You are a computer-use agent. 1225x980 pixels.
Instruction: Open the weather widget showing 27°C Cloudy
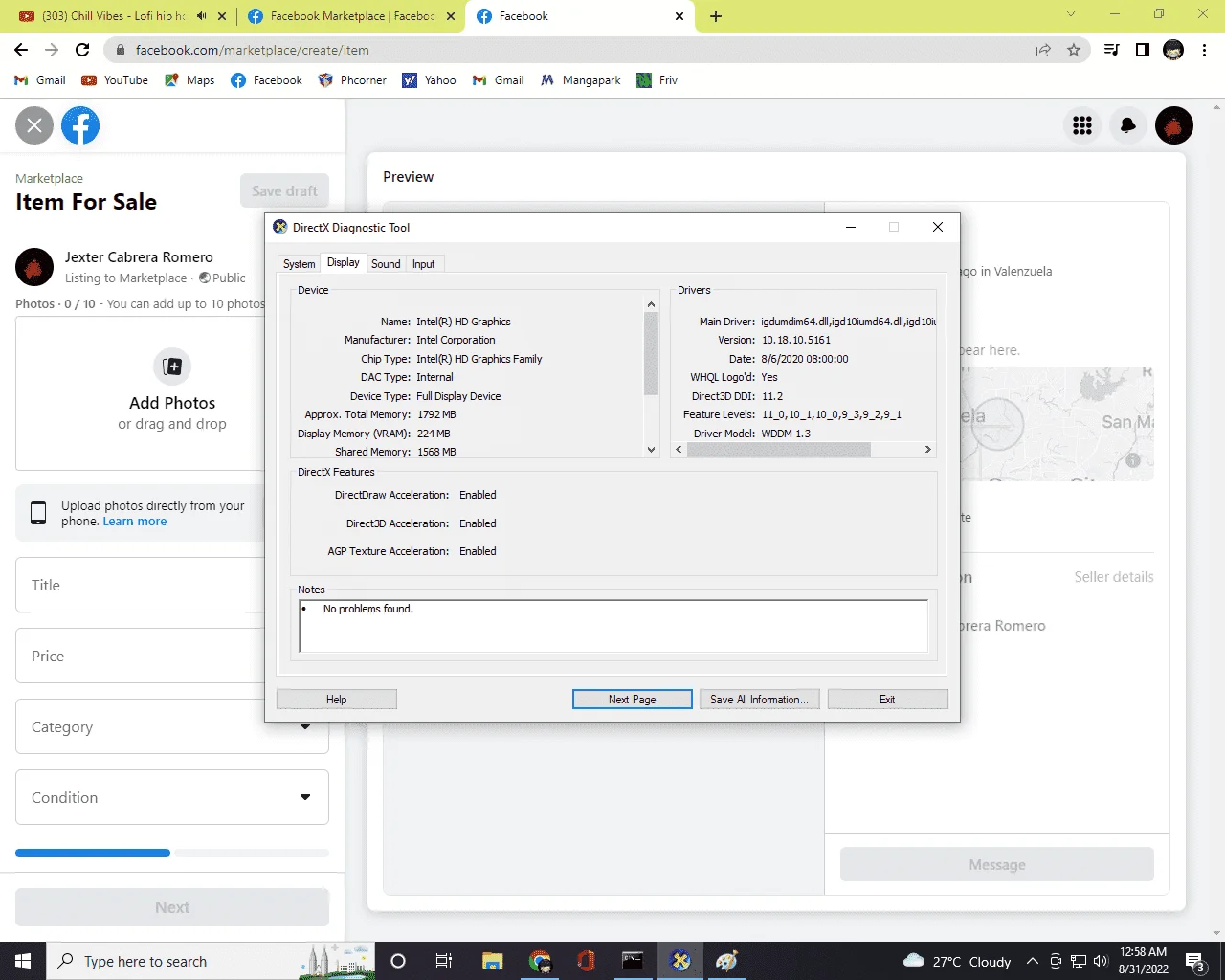pyautogui.click(x=957, y=961)
